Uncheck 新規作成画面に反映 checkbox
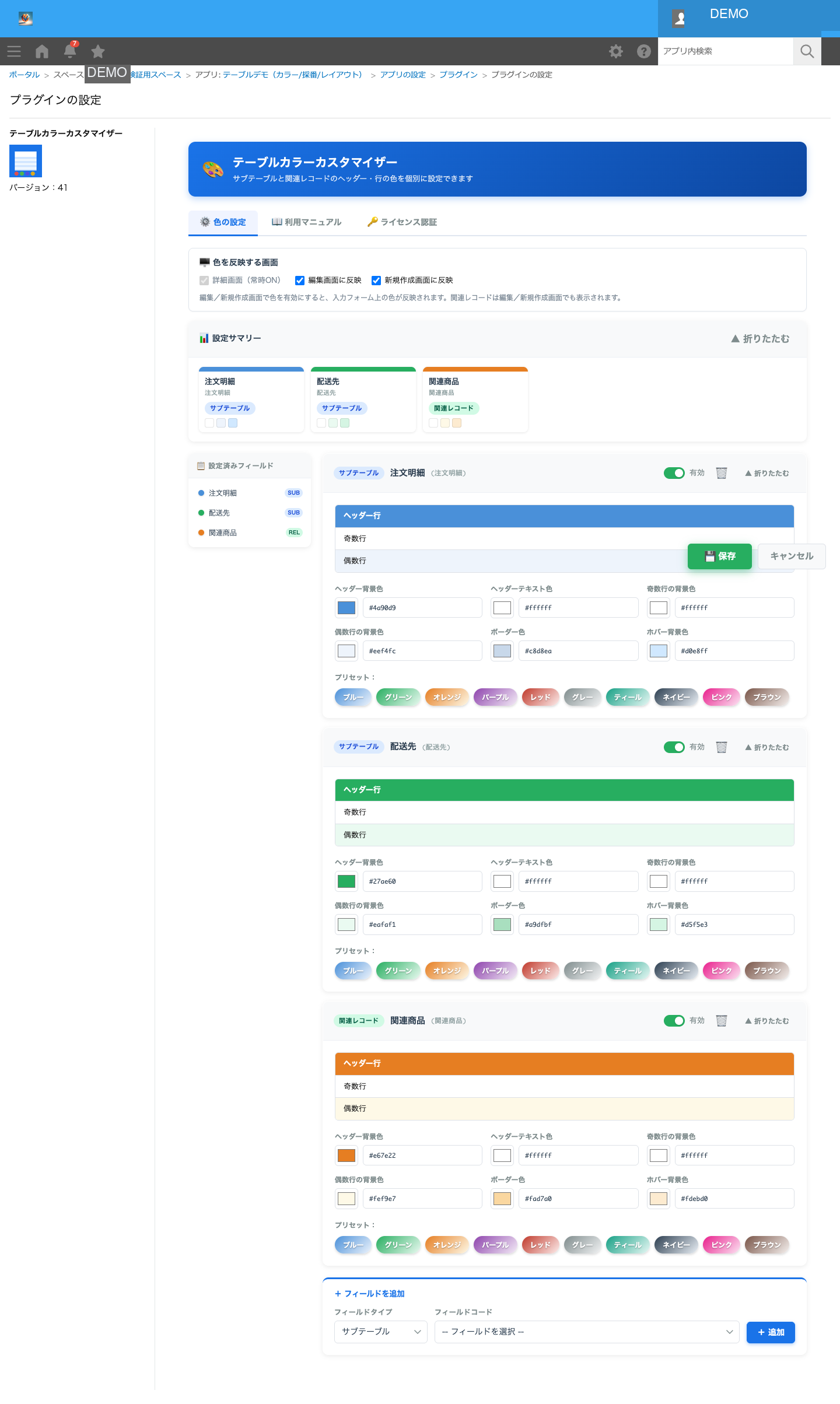Viewport: 840px width, 1404px height. click(x=376, y=281)
